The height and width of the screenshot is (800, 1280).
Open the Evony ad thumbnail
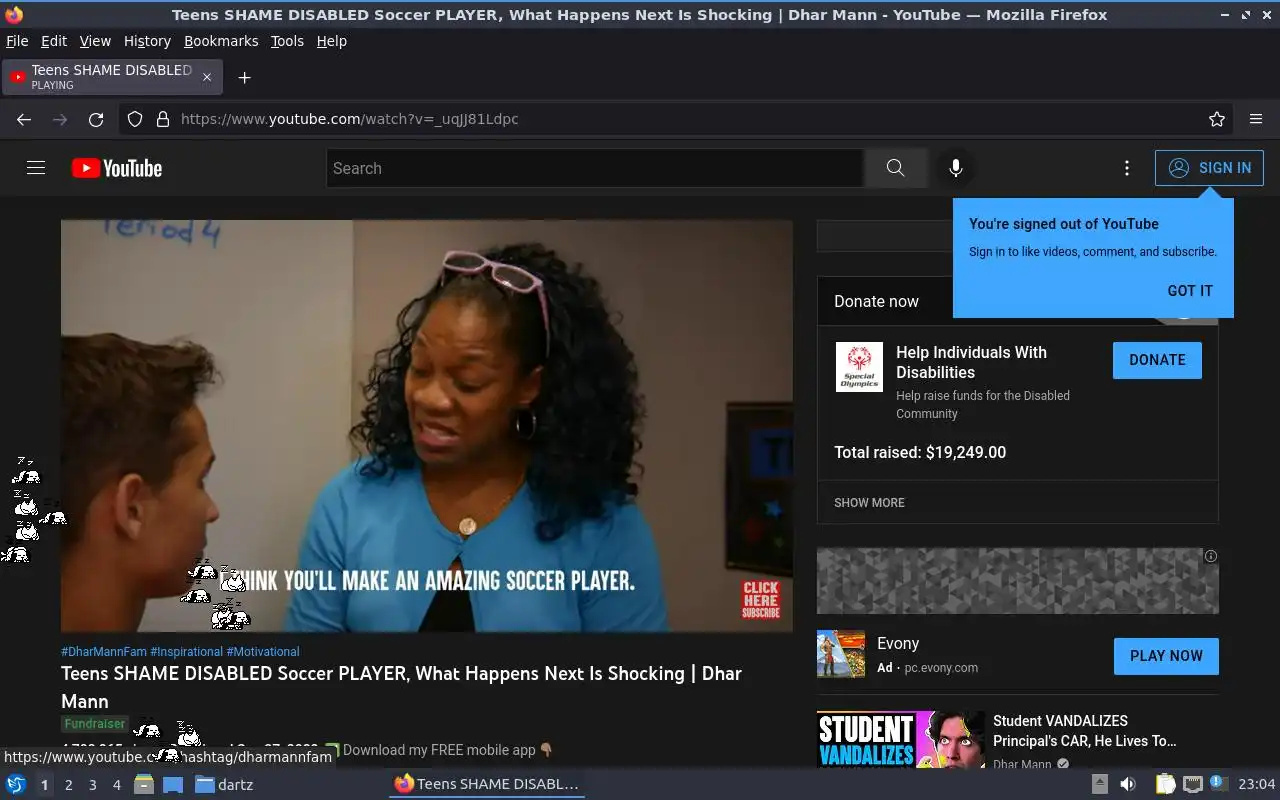(841, 654)
